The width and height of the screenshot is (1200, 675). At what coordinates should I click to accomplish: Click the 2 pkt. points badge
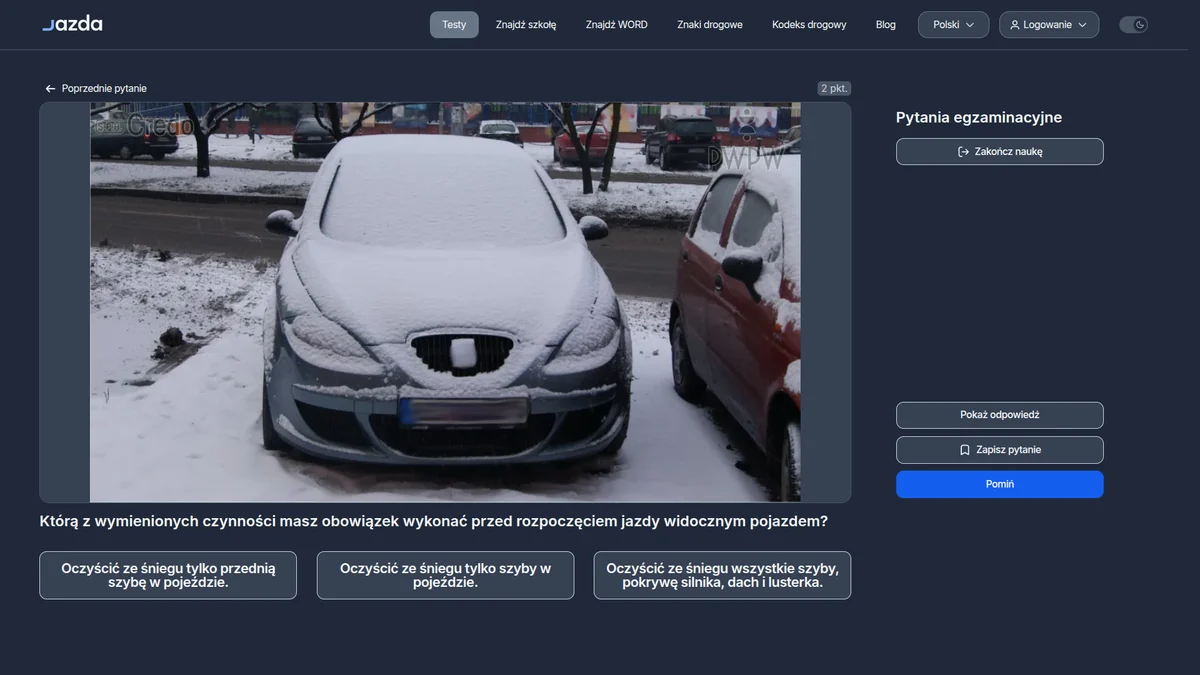tap(834, 89)
